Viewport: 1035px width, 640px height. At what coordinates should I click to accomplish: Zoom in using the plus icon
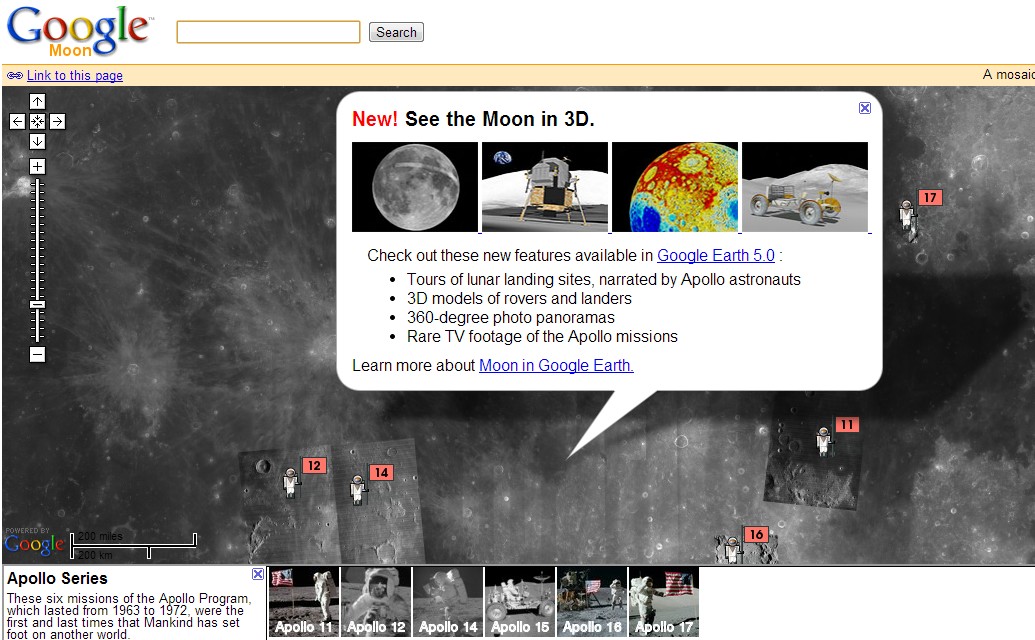(x=37, y=164)
